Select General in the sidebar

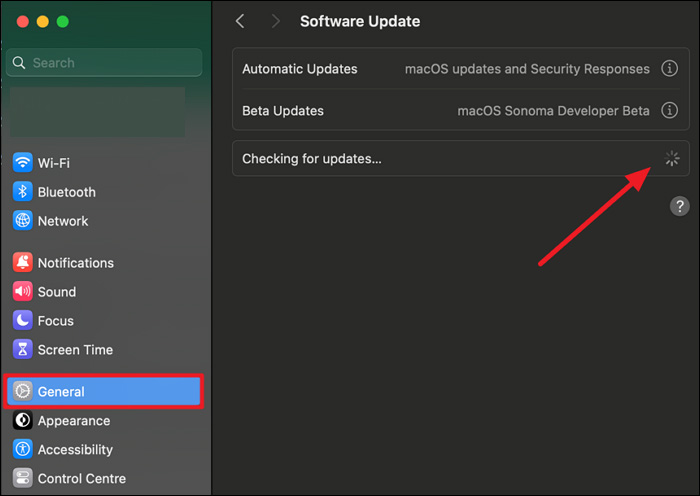tap(103, 392)
